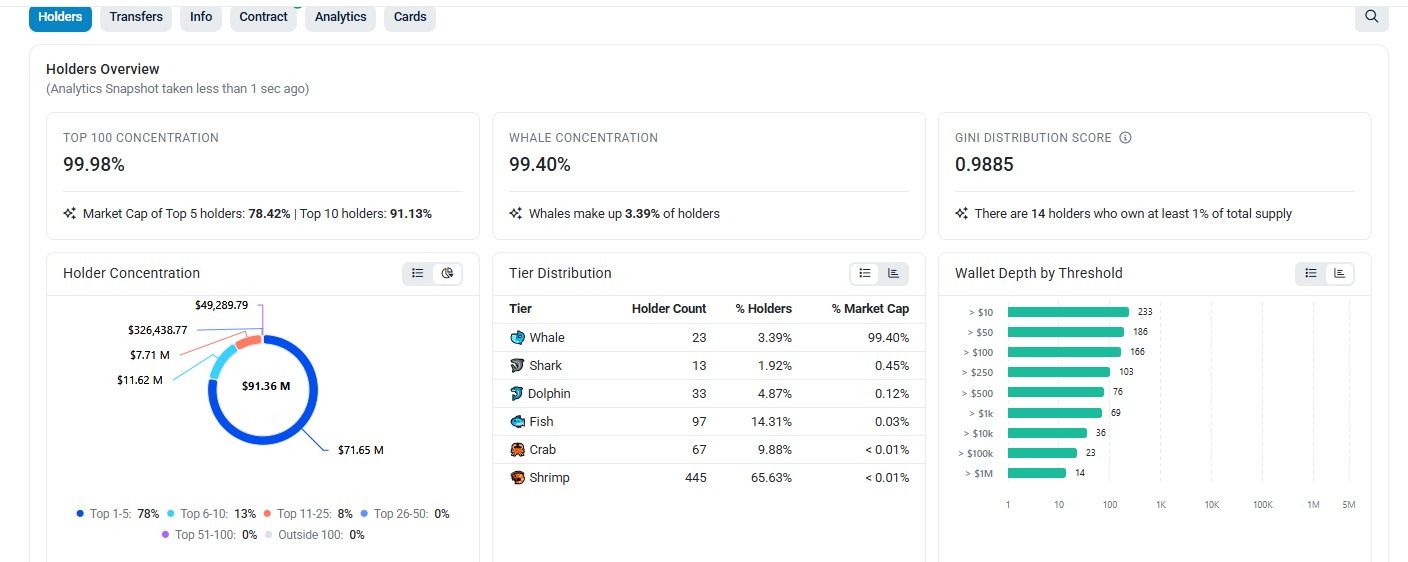Click the Holder Count column header
1408x562 pixels.
[669, 309]
